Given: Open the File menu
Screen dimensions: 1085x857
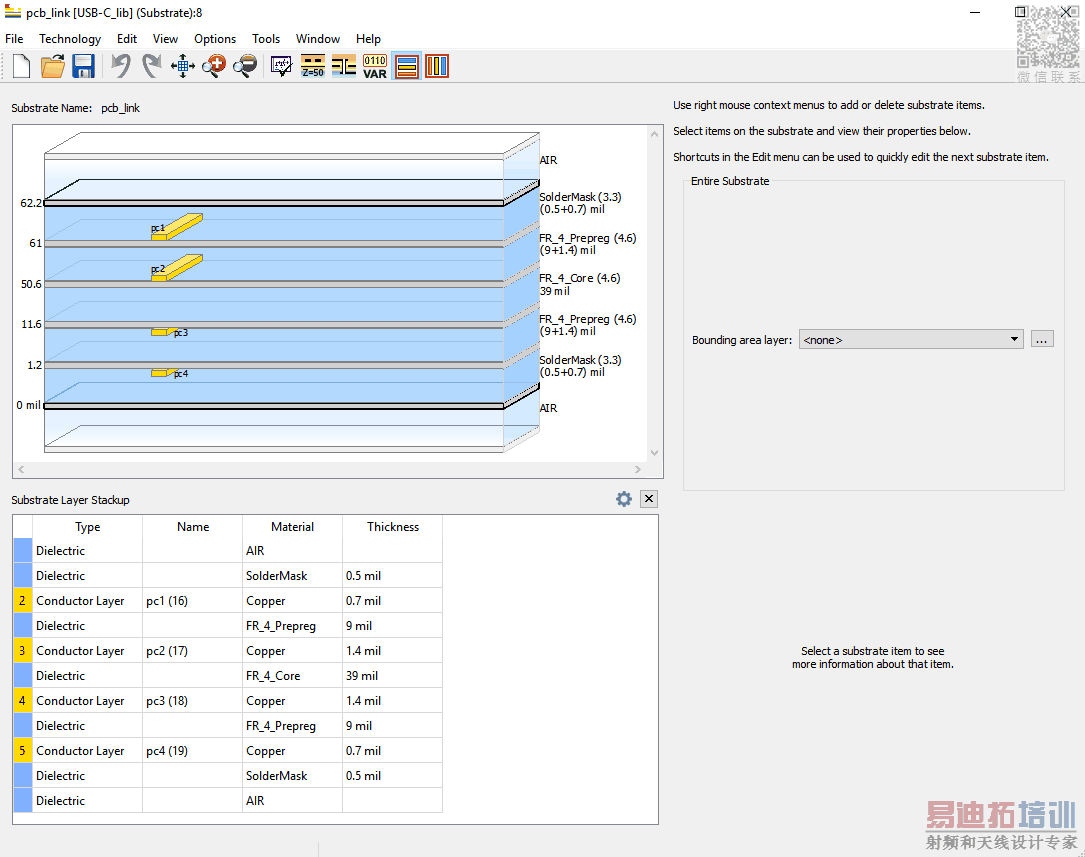Looking at the screenshot, I should [14, 39].
